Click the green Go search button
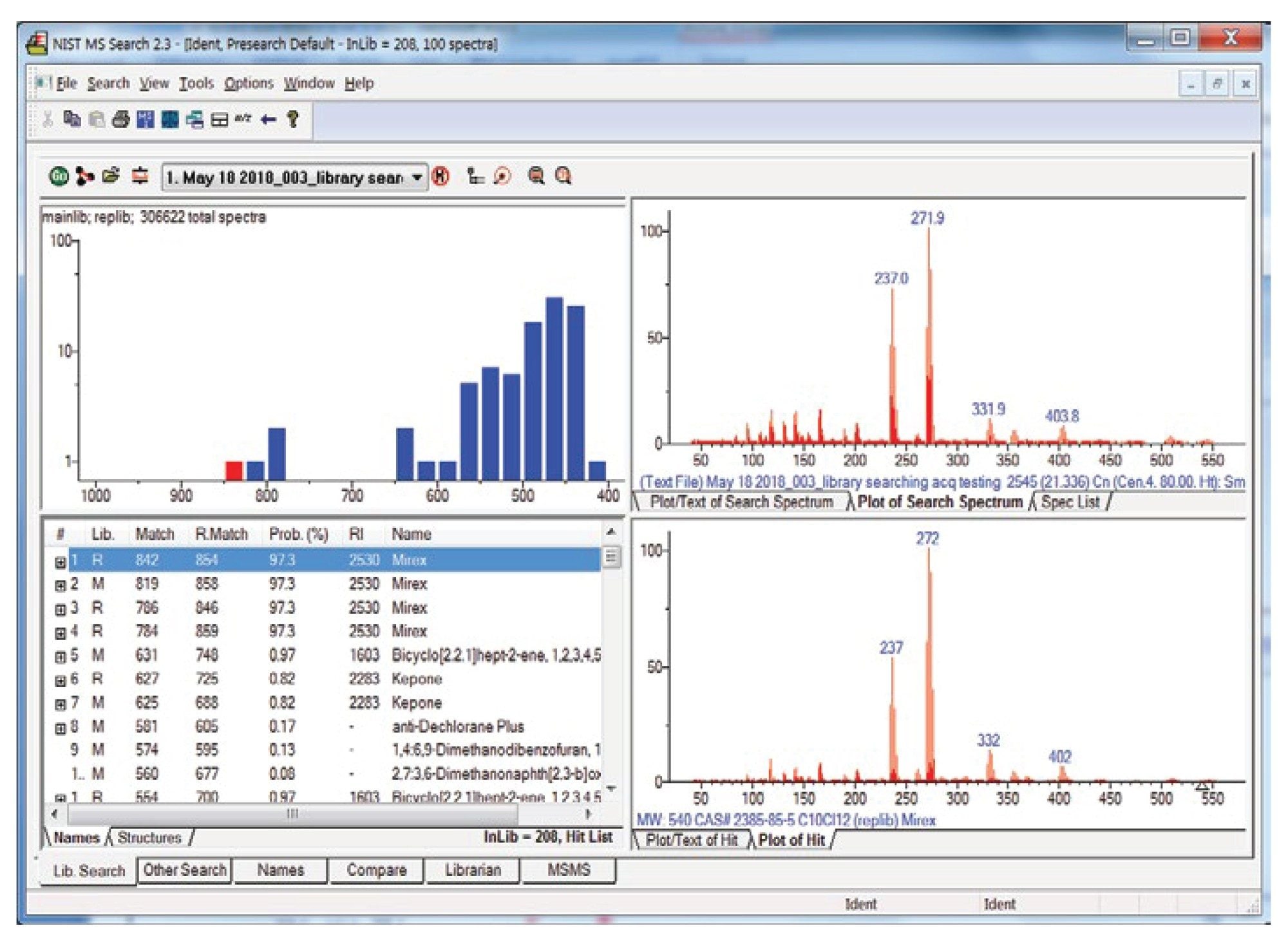Viewport: 1288px width, 946px height. pos(59,176)
